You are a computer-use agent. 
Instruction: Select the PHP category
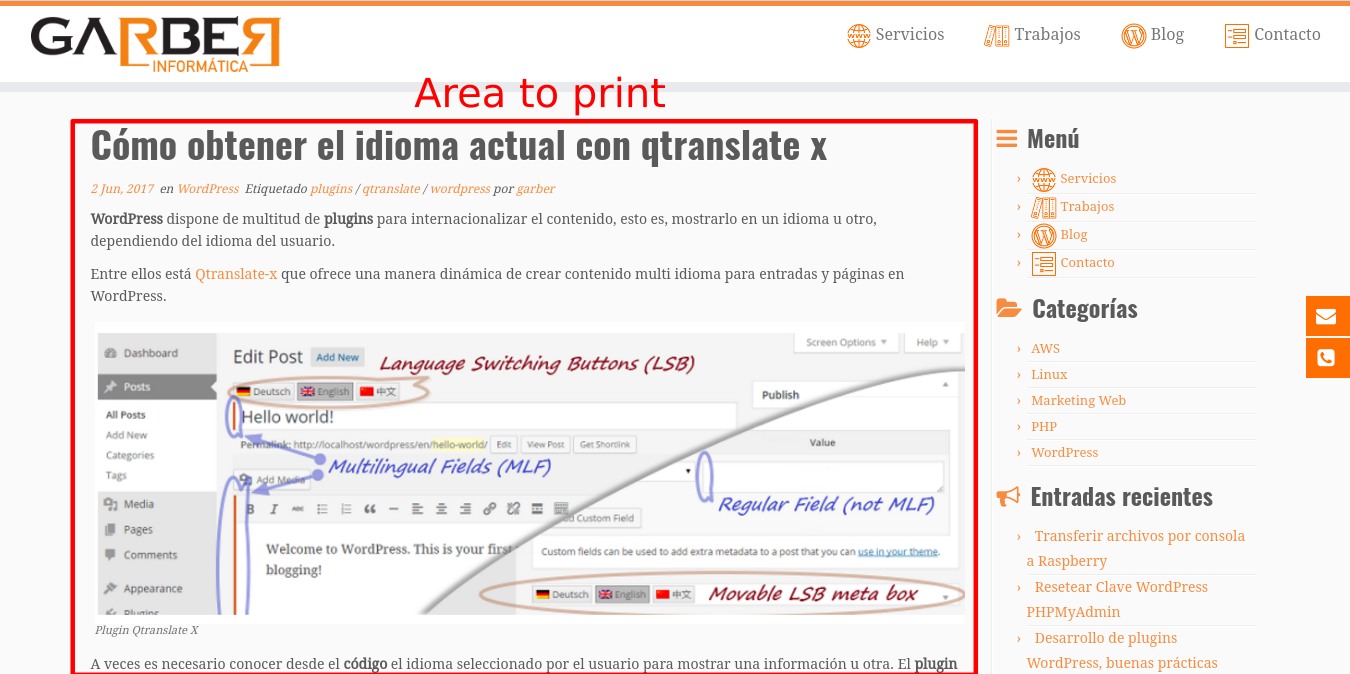1044,427
